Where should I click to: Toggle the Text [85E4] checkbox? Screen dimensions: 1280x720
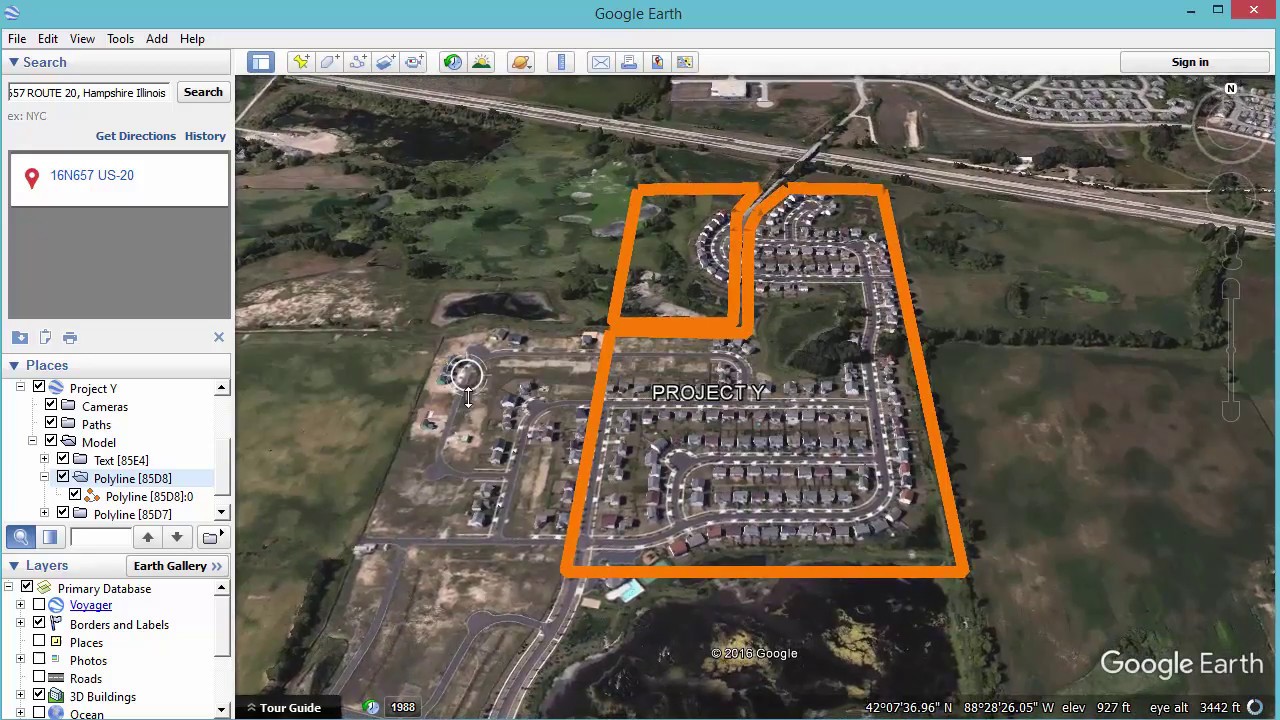pyautogui.click(x=63, y=459)
